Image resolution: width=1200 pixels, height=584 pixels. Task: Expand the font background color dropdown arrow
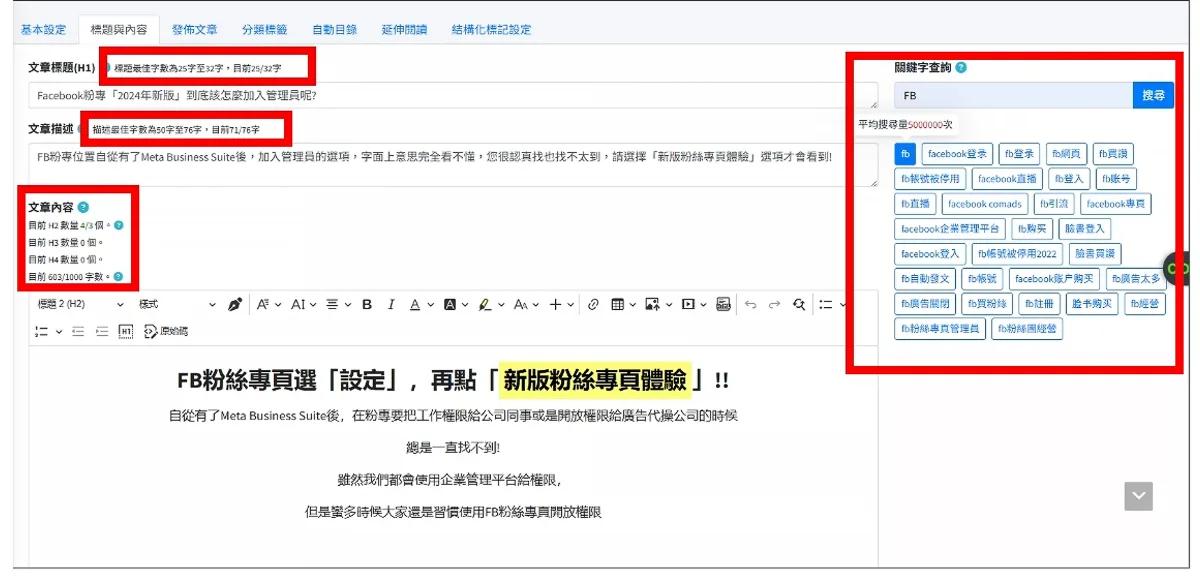pos(466,305)
